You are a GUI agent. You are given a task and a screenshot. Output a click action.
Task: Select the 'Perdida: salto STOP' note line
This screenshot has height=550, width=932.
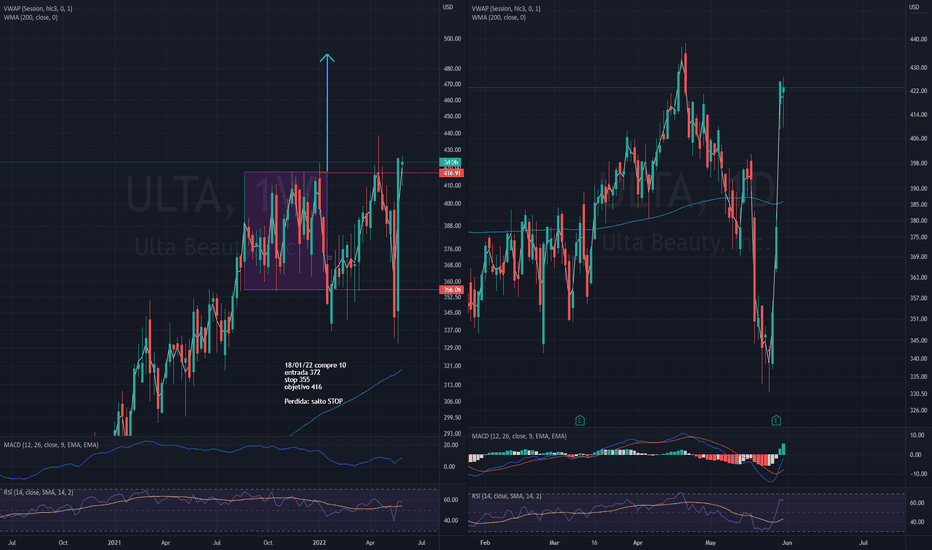coord(313,401)
